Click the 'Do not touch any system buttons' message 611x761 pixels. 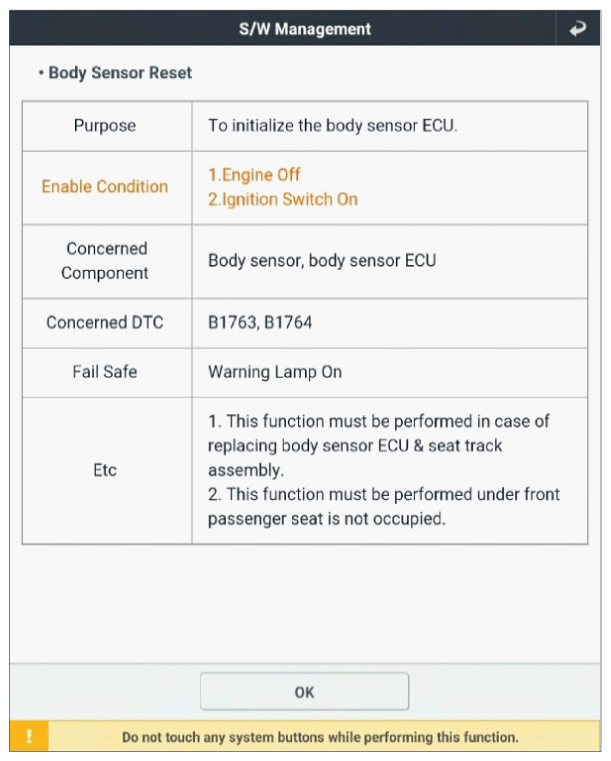click(x=320, y=738)
